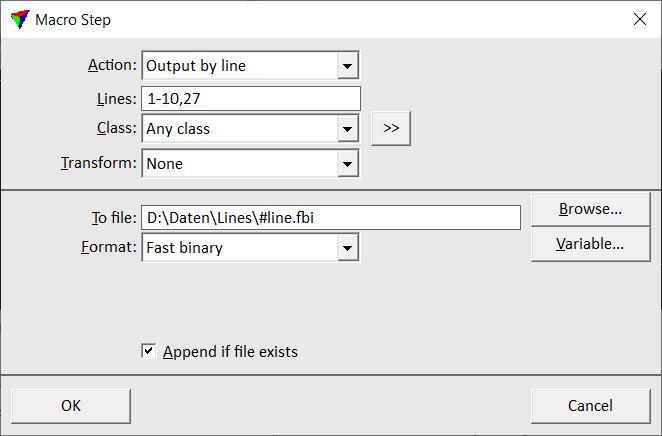Click the >> class selection button
Viewport: 662px width, 436px height.
pyautogui.click(x=390, y=128)
